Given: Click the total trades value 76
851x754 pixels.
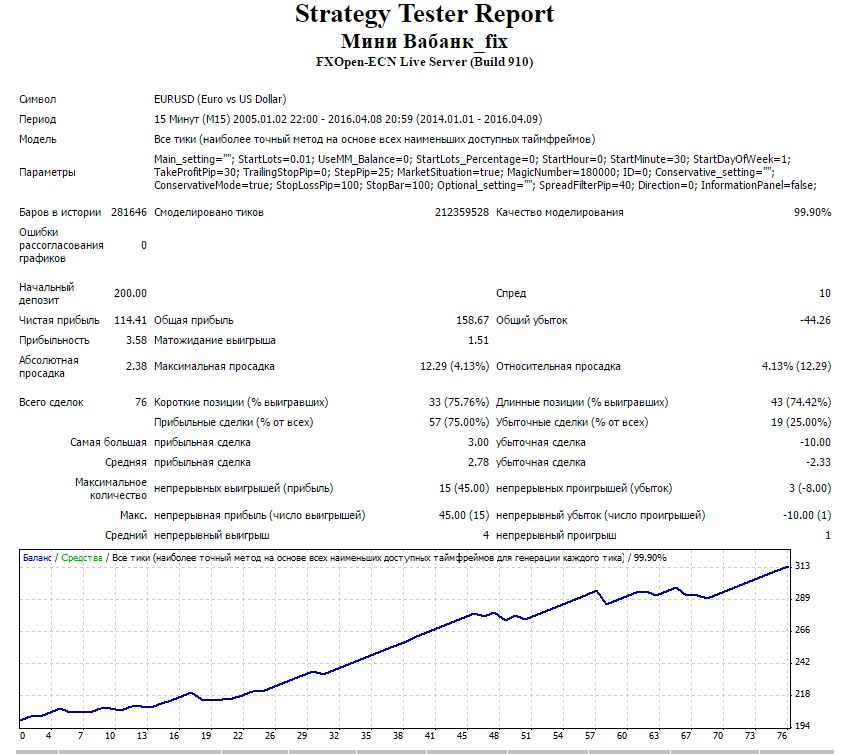Looking at the screenshot, I should (141, 402).
